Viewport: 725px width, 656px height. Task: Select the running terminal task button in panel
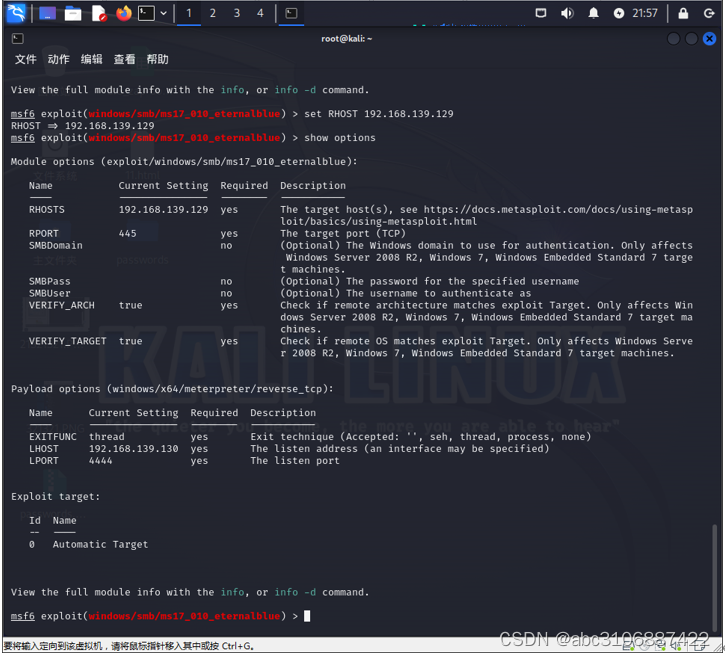coord(291,13)
